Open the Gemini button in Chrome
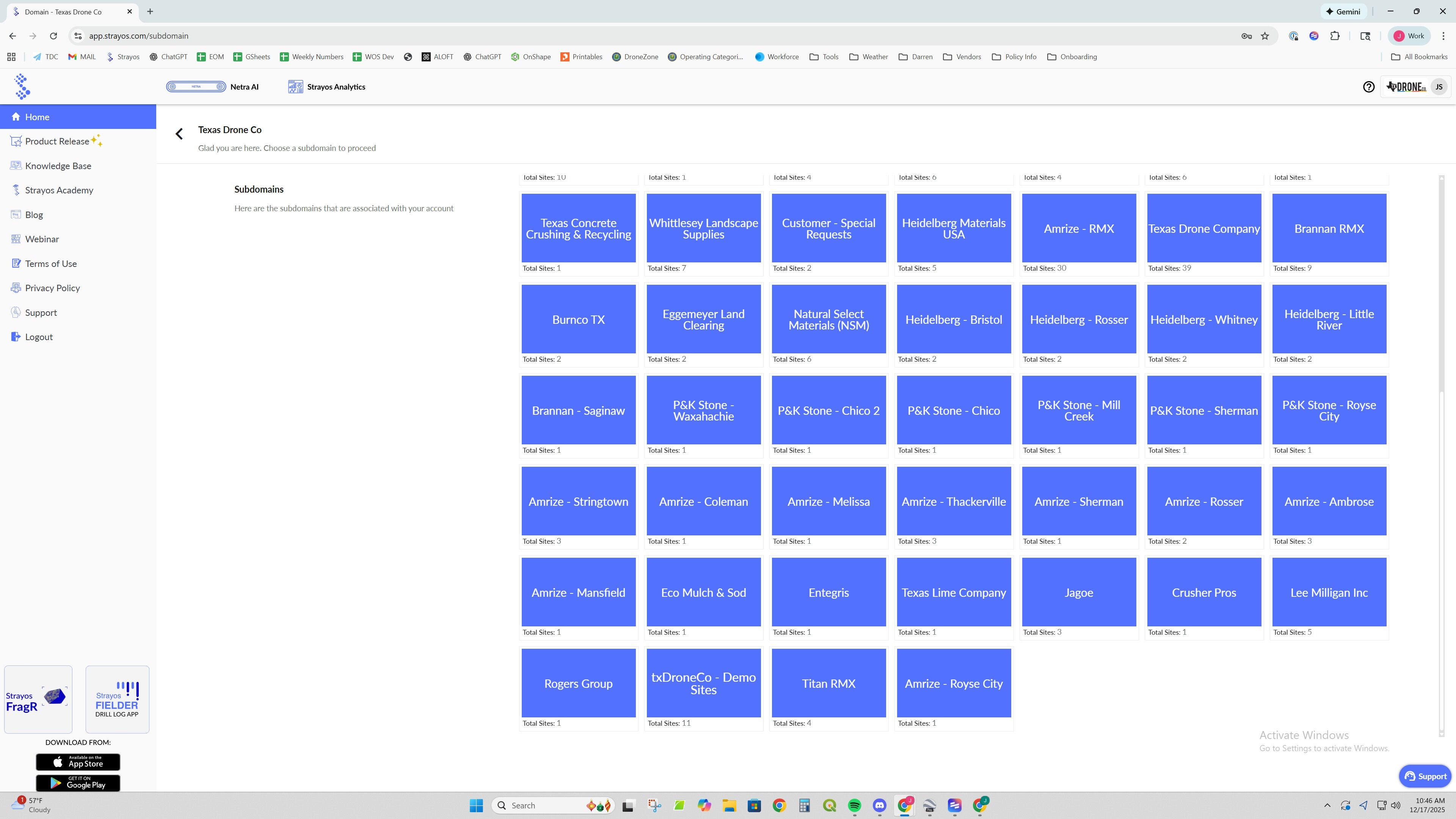Image resolution: width=1456 pixels, height=819 pixels. pos(1343,11)
